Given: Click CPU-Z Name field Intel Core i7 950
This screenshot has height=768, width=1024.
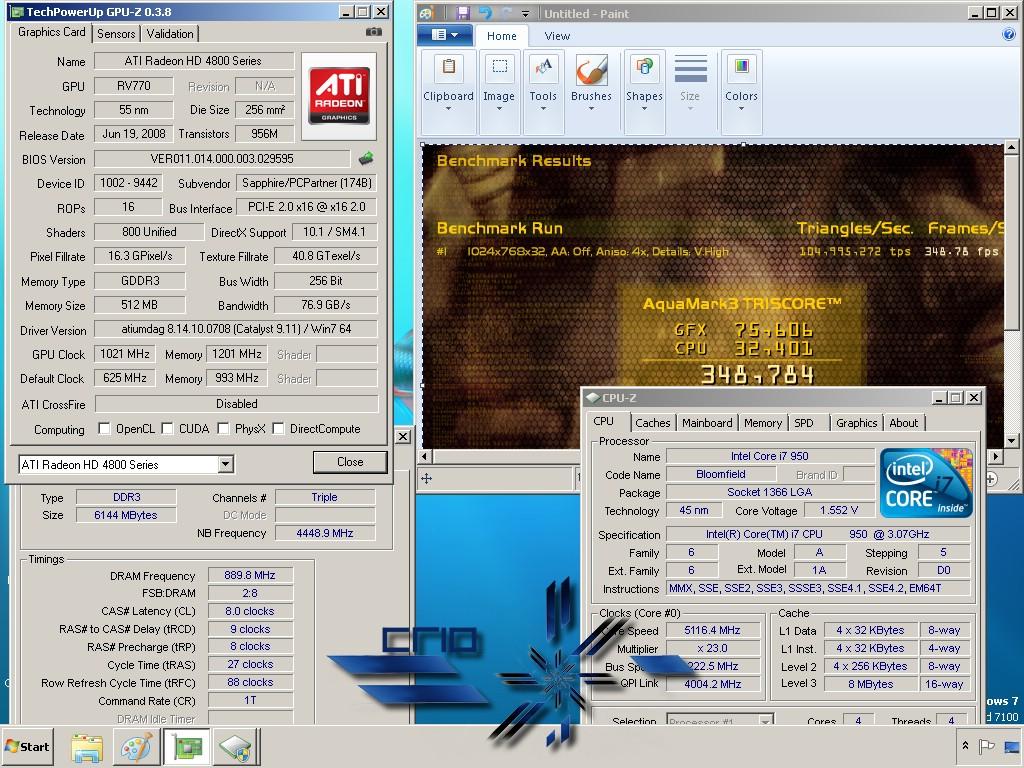Looking at the screenshot, I should coord(770,456).
